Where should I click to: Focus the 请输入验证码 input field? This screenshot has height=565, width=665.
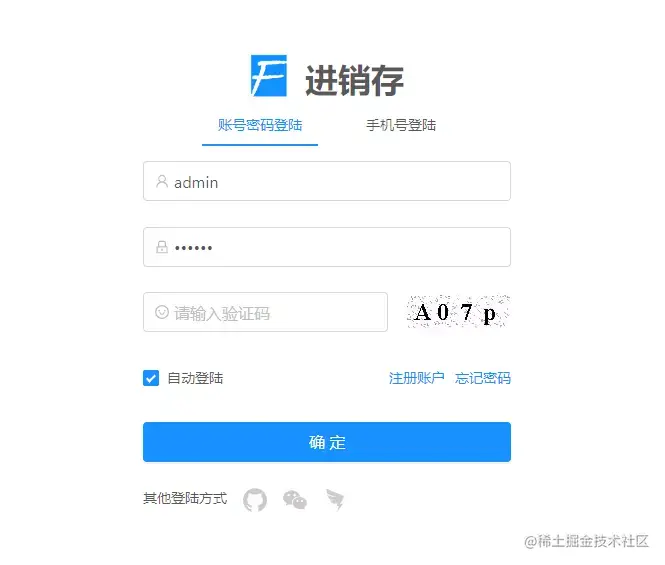pos(265,312)
